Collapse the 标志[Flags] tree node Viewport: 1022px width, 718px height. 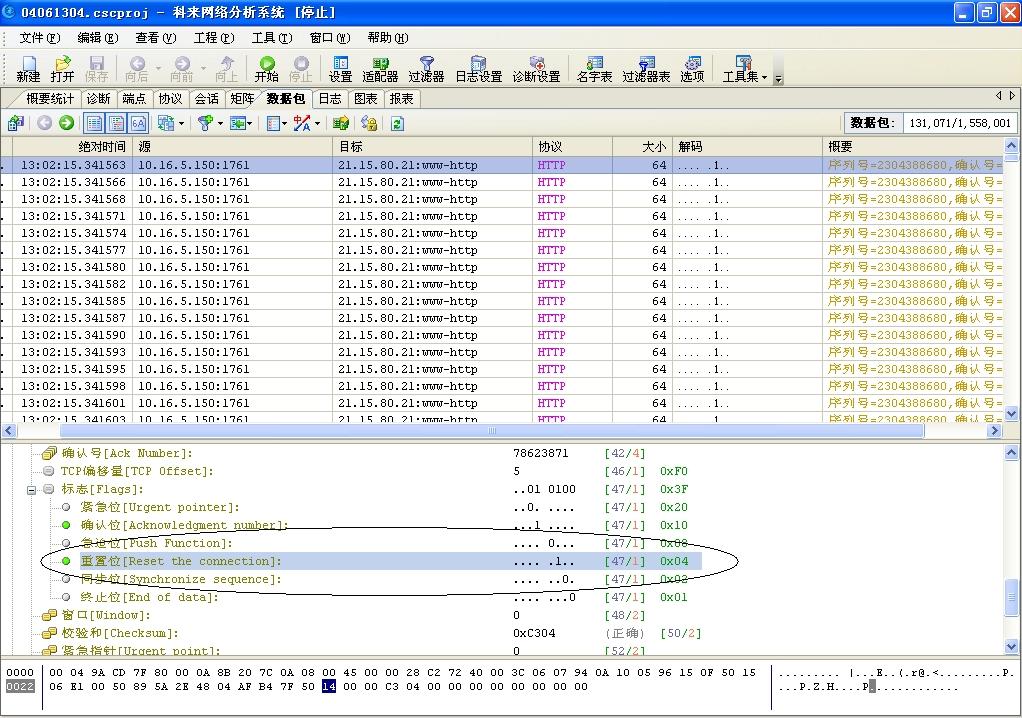coord(32,489)
